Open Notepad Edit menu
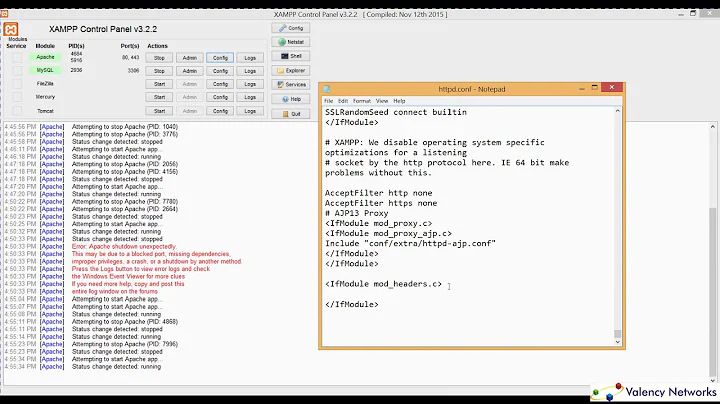Image resolution: width=720 pixels, height=404 pixels. click(343, 101)
